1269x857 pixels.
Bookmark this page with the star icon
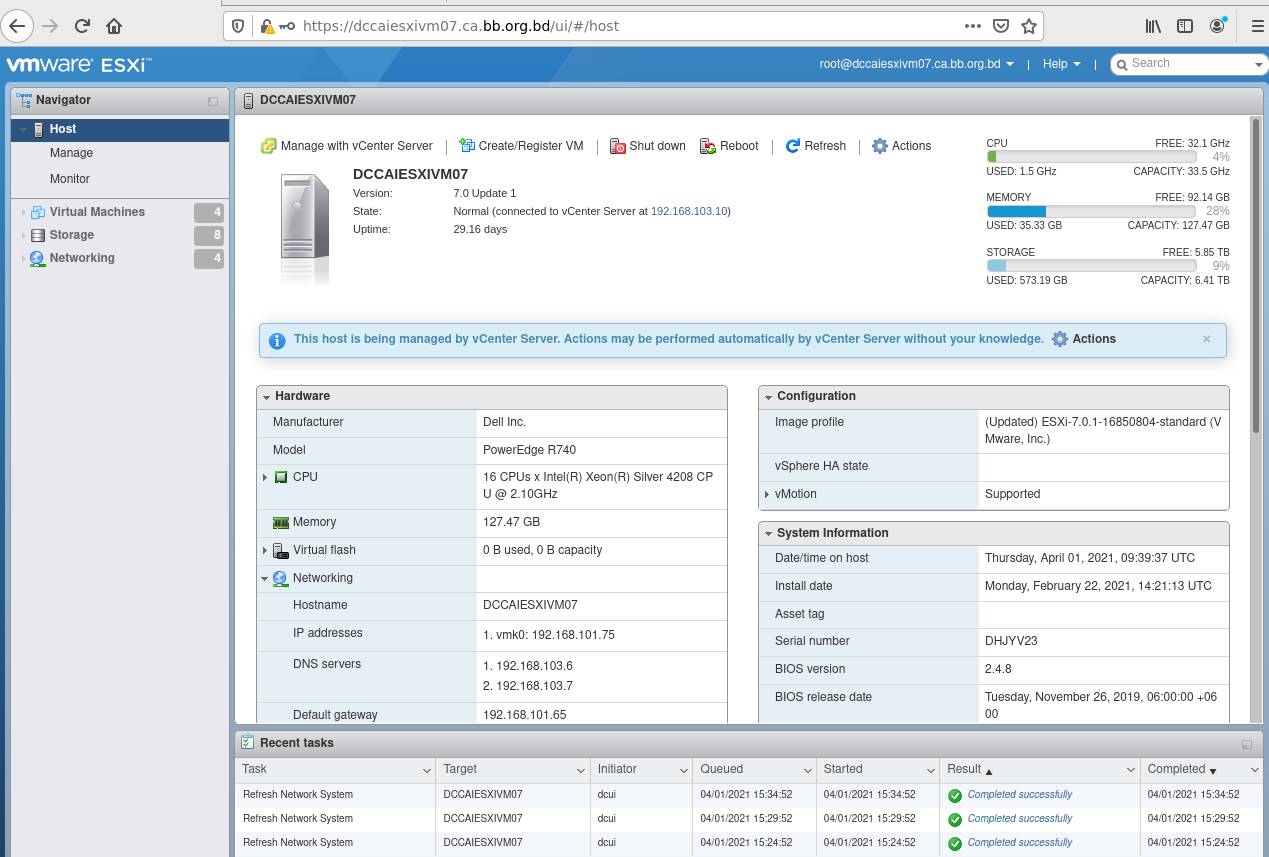click(x=1028, y=26)
